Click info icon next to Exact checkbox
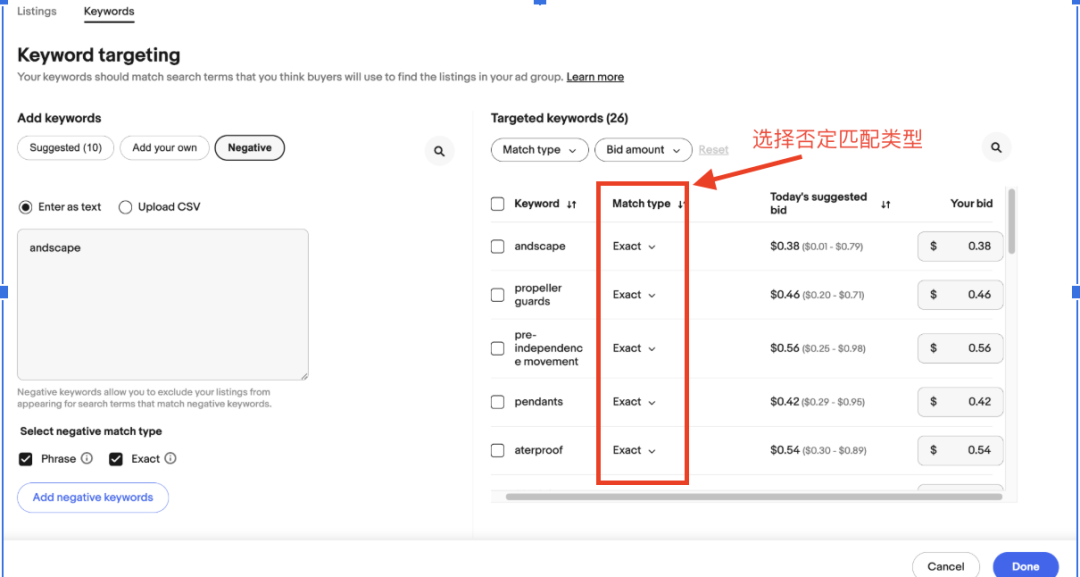This screenshot has height=577, width=1080. [x=170, y=459]
